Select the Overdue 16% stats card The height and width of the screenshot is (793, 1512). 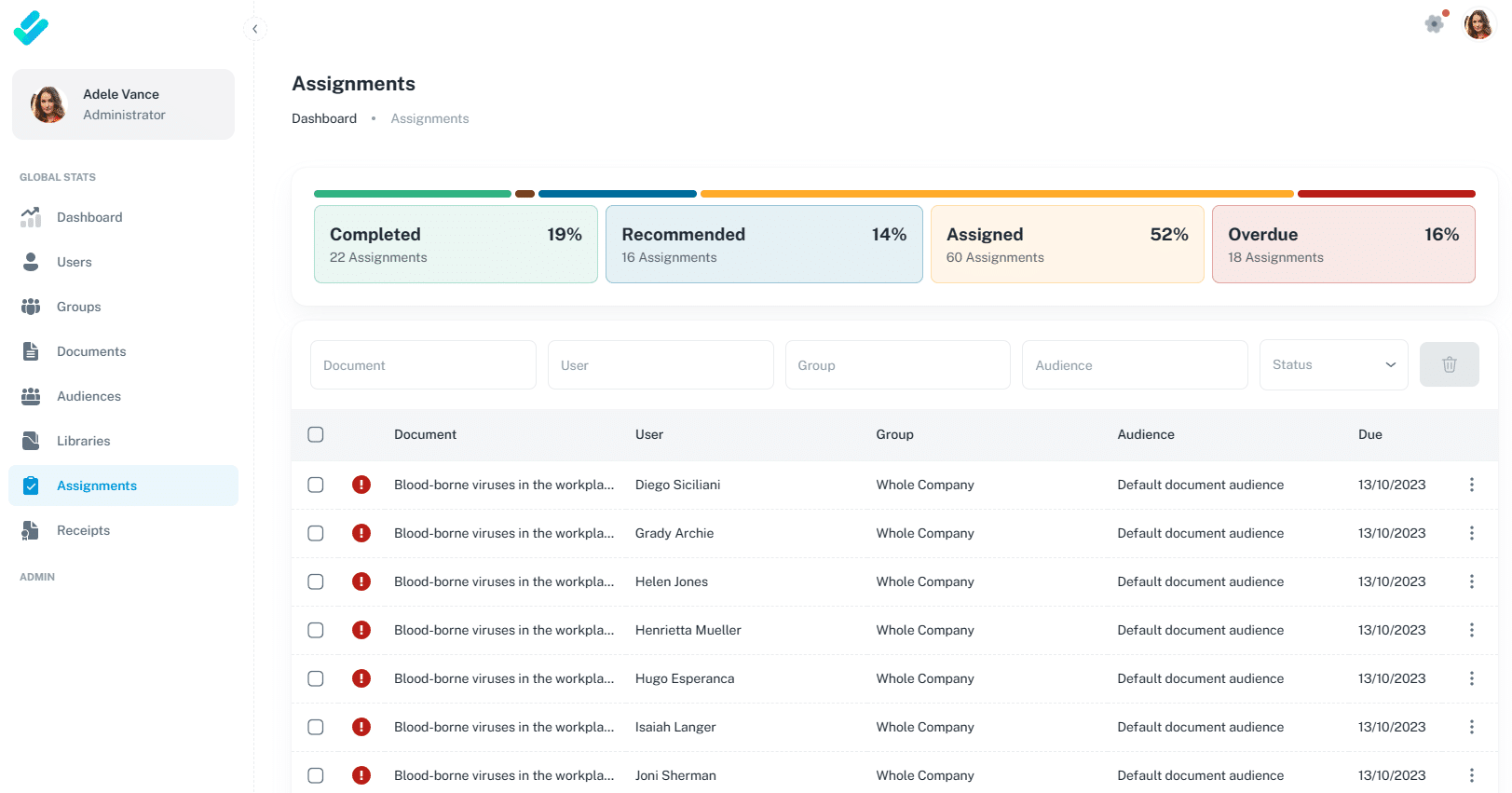point(1343,244)
